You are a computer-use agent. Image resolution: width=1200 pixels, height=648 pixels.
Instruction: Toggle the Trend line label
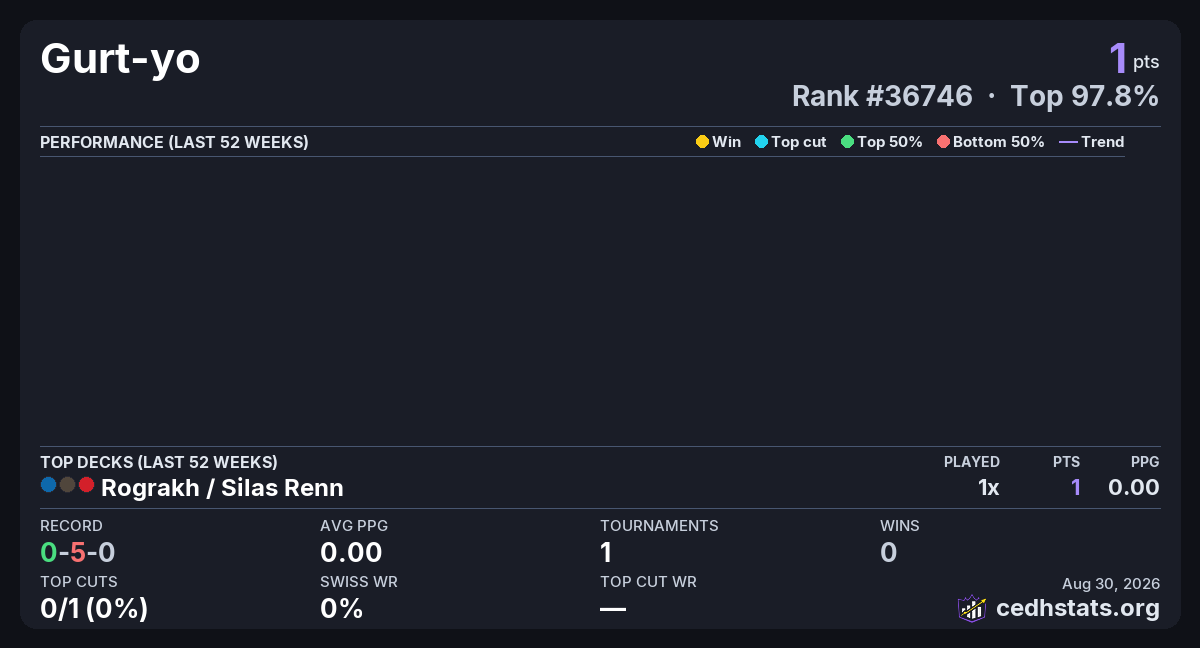tap(1103, 142)
